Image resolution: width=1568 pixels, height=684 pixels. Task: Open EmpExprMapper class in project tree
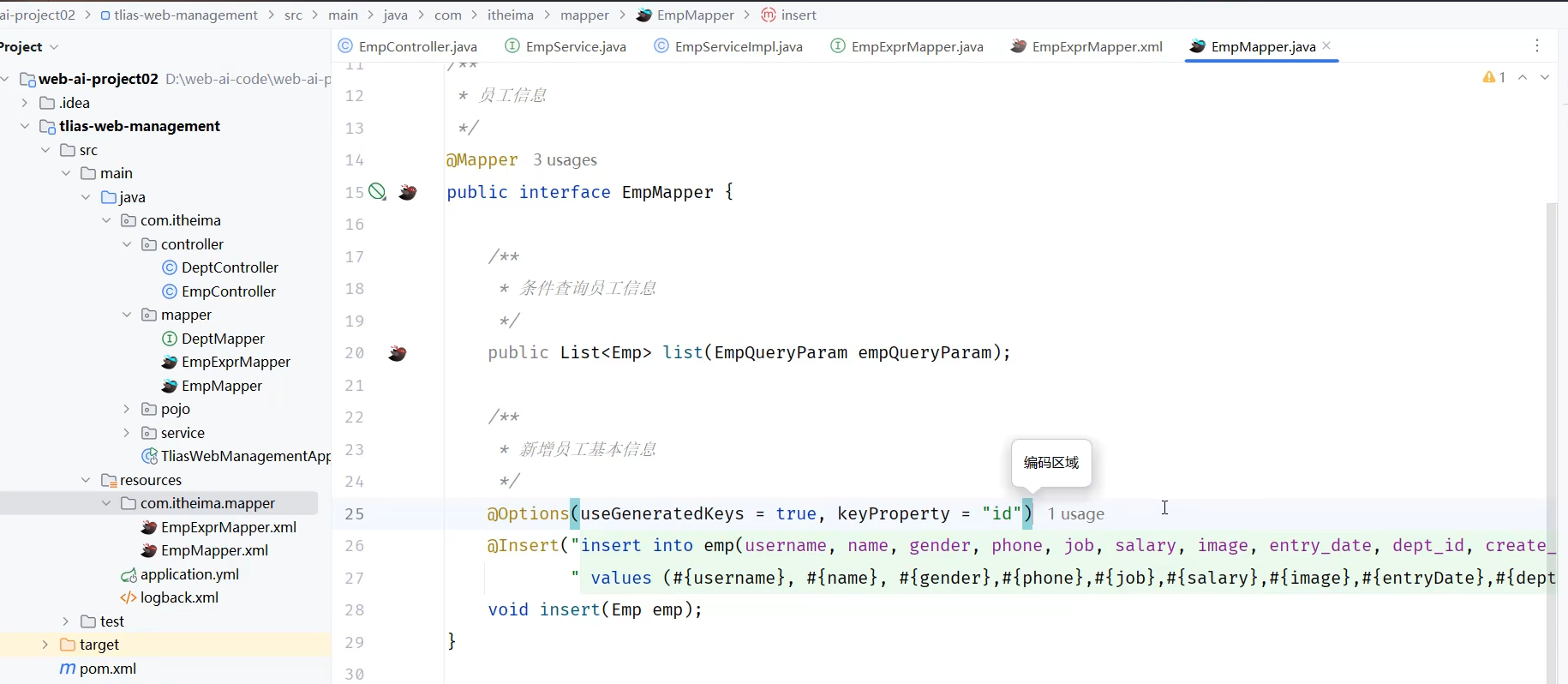pos(226,362)
